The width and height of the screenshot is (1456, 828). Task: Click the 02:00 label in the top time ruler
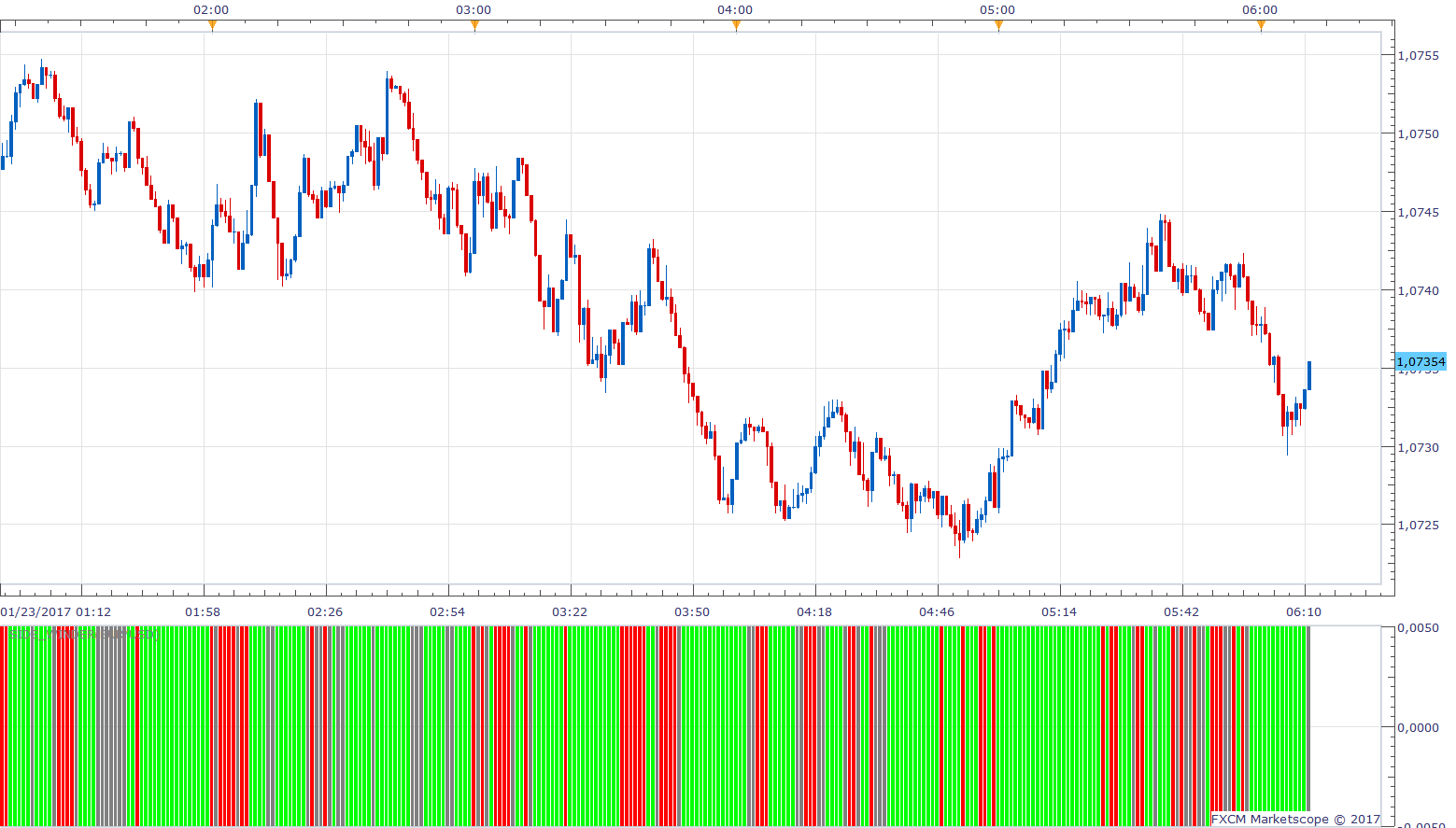pos(211,9)
